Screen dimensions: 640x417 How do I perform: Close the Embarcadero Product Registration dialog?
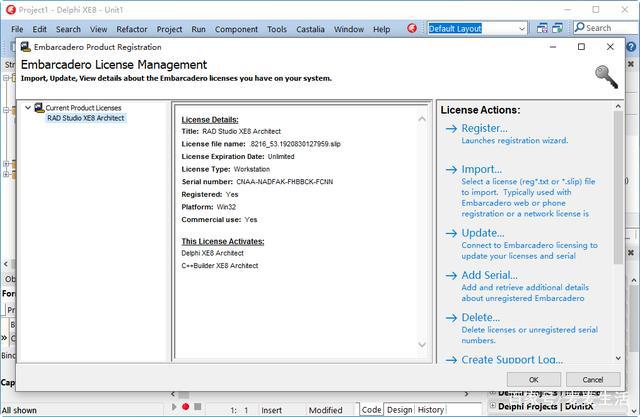tap(610, 47)
